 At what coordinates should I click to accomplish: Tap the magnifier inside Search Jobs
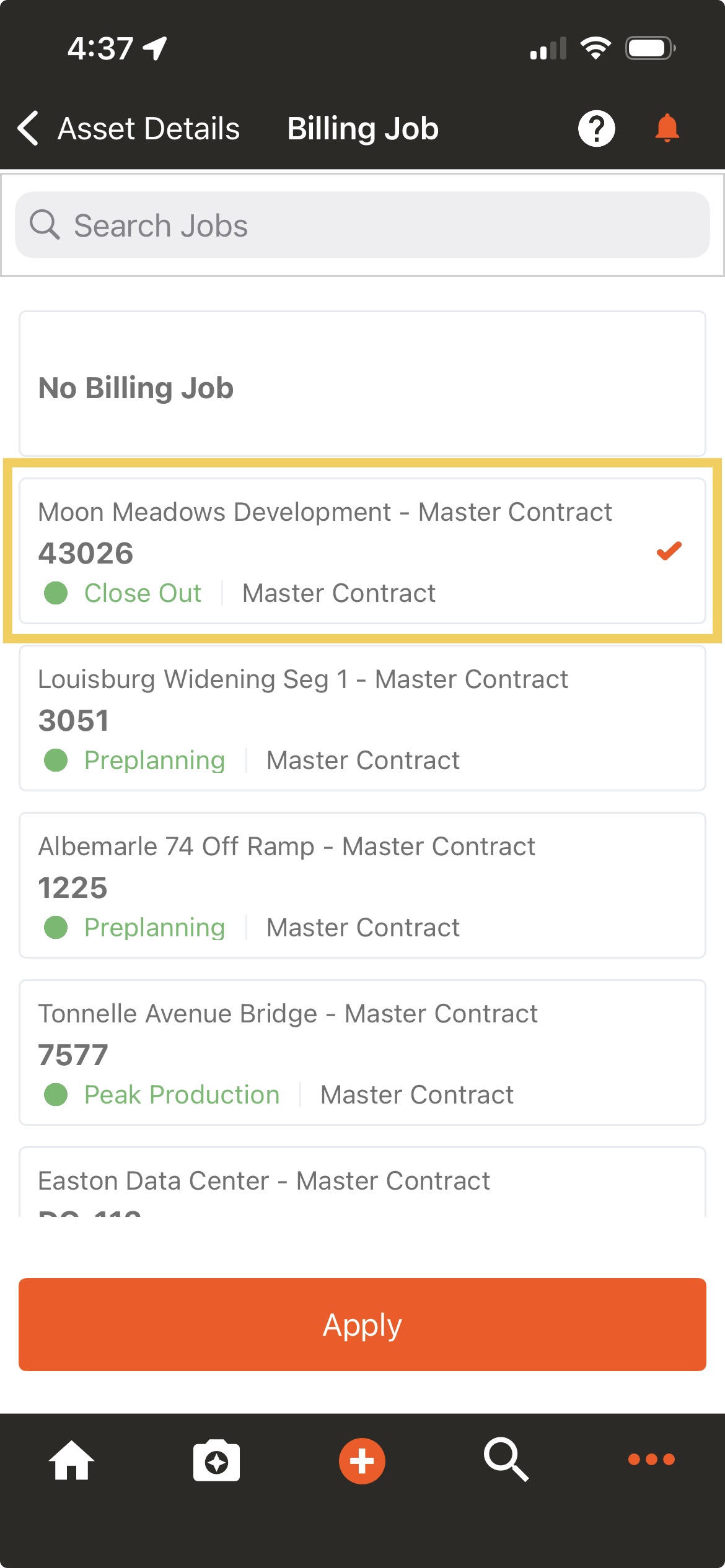click(45, 225)
